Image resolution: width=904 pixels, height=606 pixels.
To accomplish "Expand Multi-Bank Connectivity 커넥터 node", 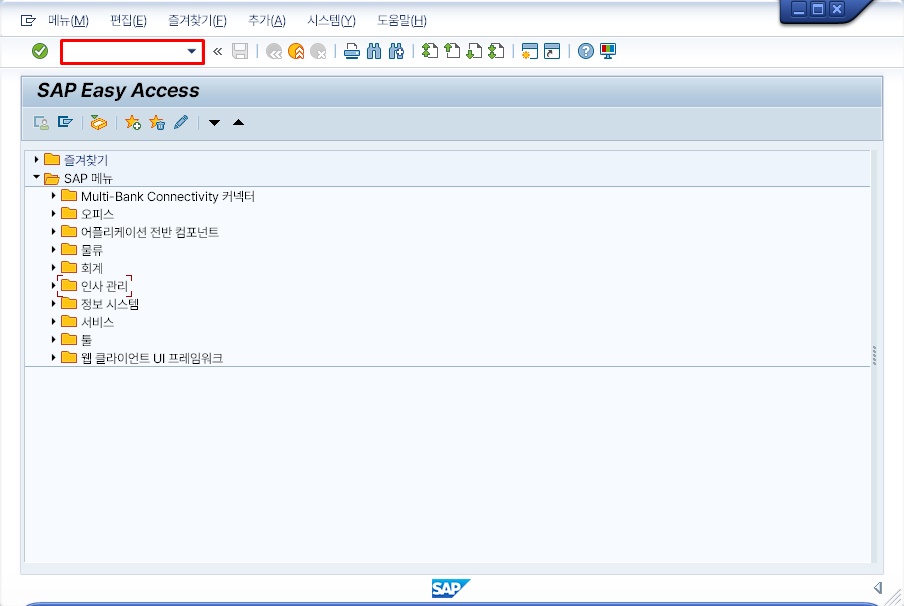I will 53,195.
